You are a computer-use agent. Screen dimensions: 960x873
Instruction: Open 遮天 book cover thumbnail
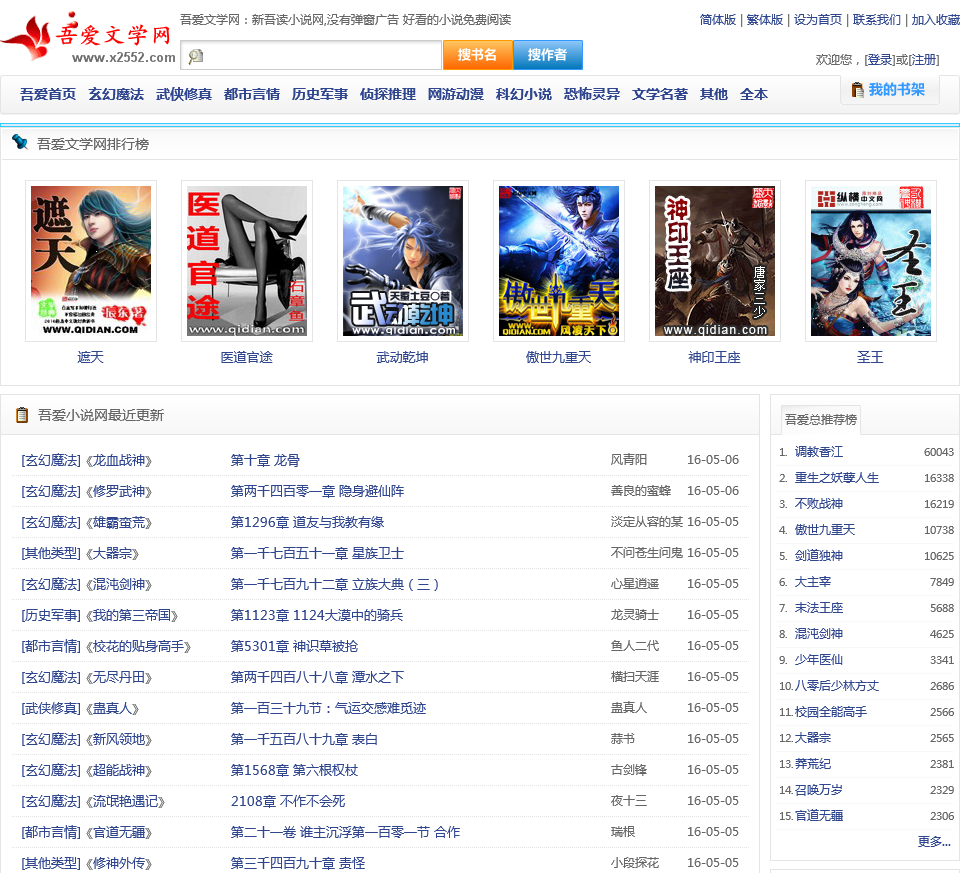91,261
